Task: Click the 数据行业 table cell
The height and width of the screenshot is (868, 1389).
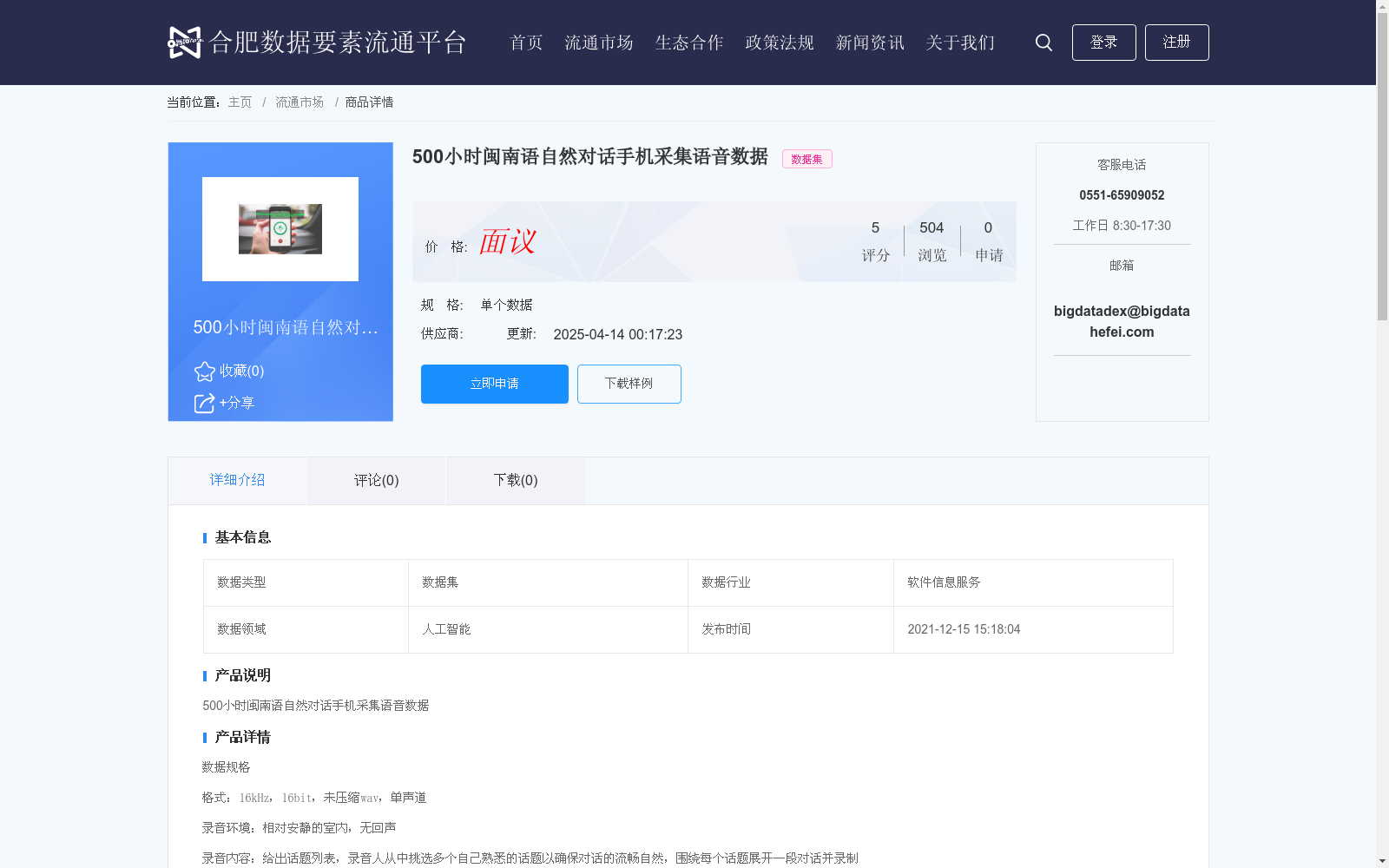Action: click(791, 582)
